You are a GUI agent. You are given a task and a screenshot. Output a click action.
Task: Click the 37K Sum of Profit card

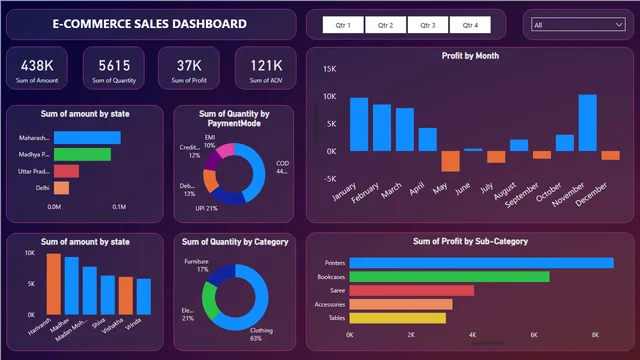pyautogui.click(x=189, y=69)
